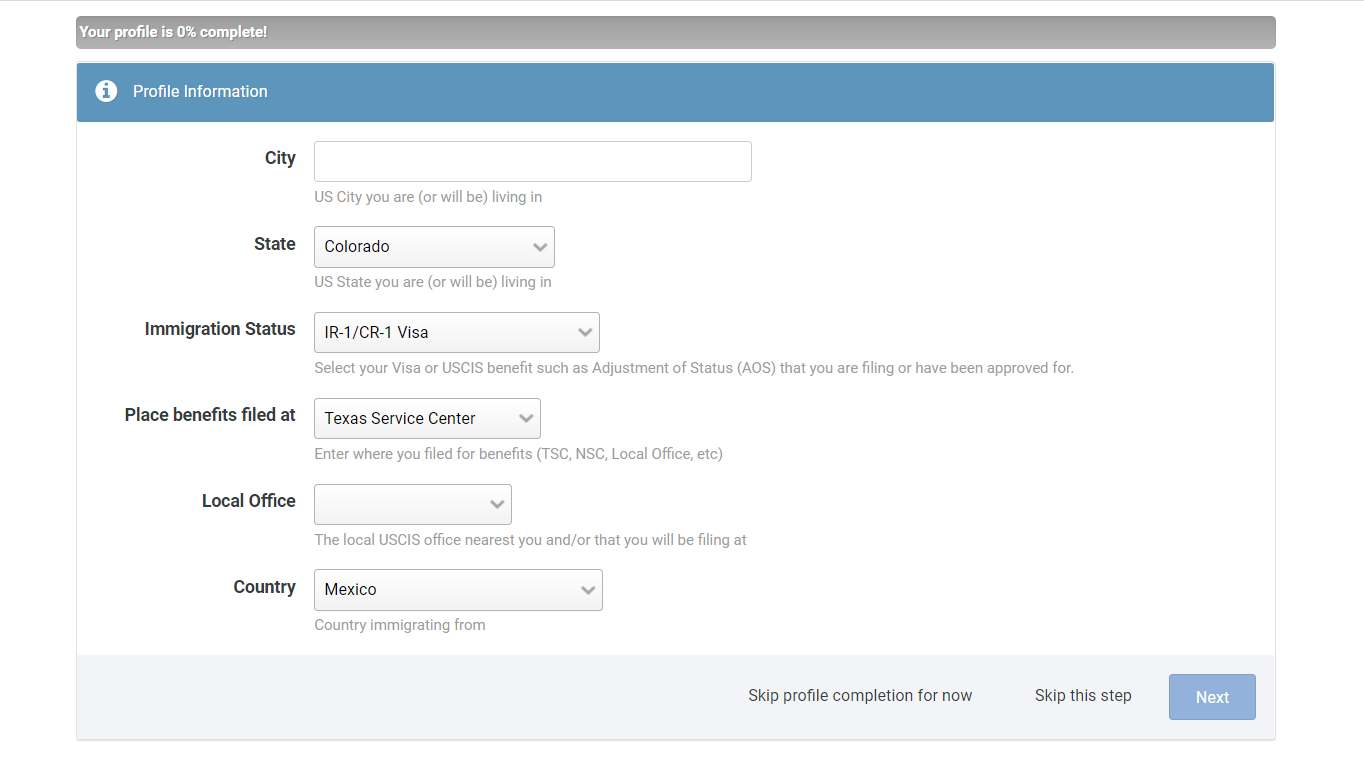Click the 'US City you are' hint text
This screenshot has width=1364, height=768.
coord(428,197)
